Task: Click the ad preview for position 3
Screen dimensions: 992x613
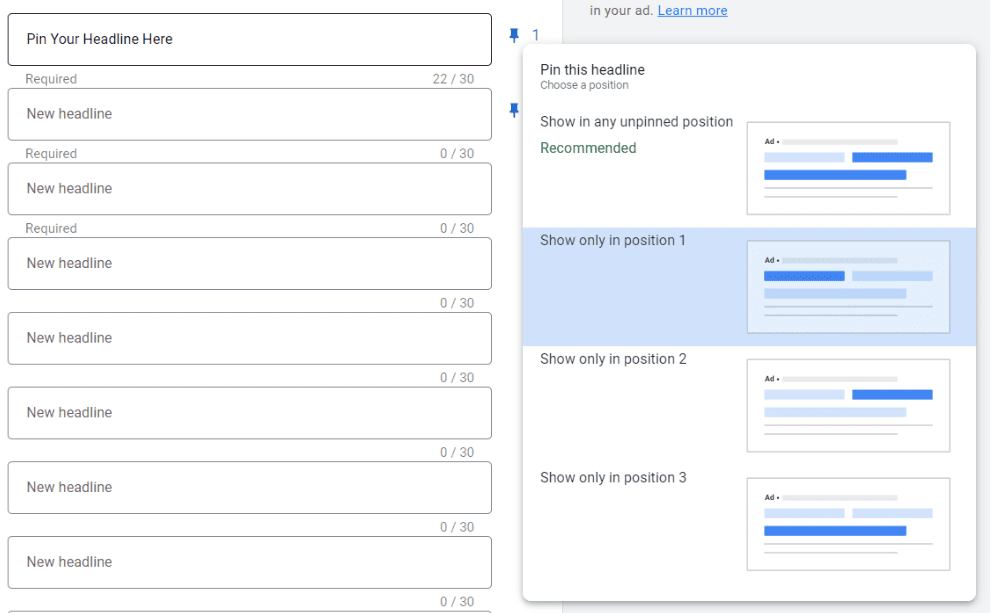Action: pos(848,524)
